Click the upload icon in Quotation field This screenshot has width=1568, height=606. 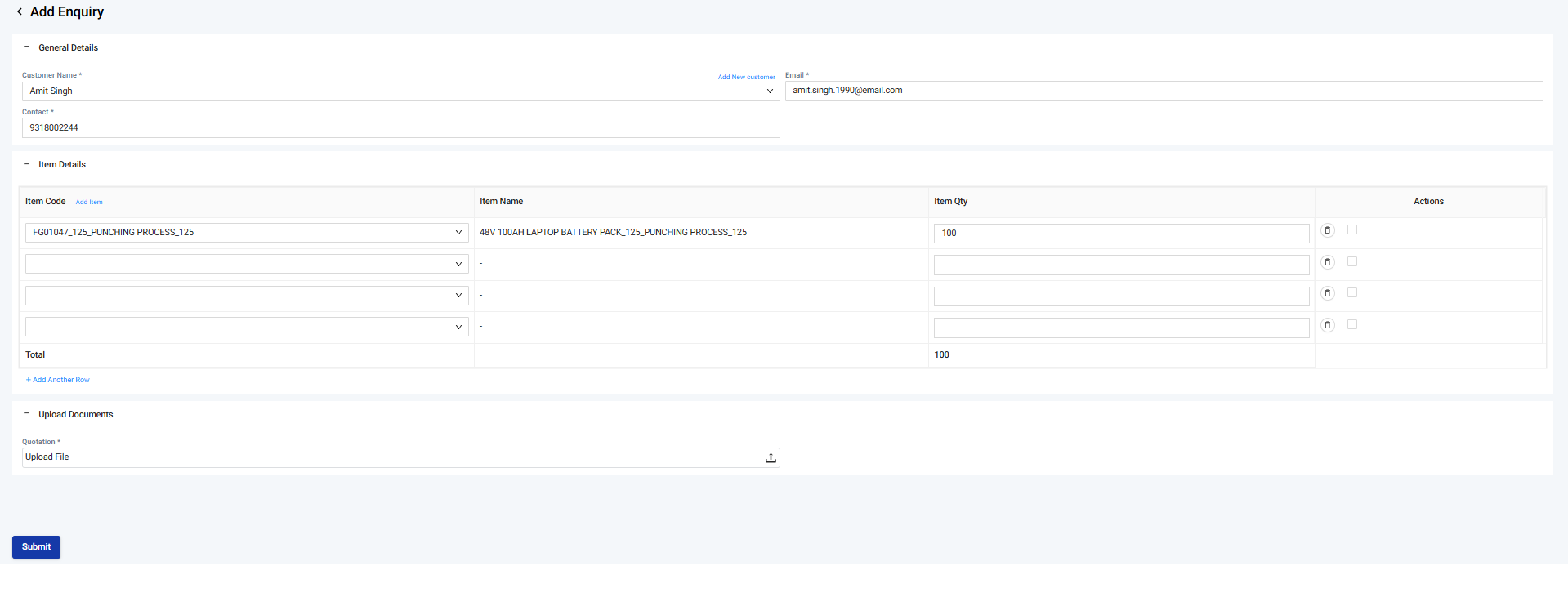[x=770, y=458]
